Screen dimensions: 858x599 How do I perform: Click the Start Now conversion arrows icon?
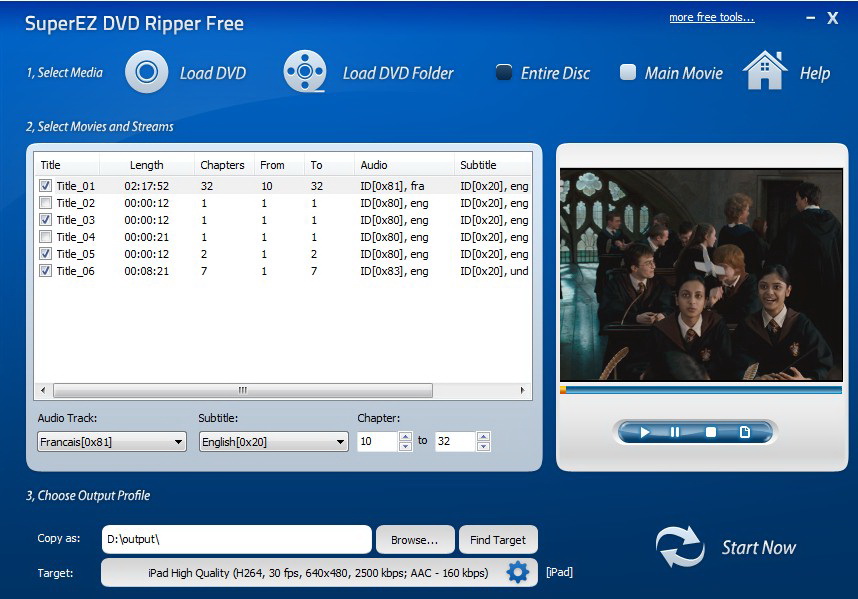point(680,547)
